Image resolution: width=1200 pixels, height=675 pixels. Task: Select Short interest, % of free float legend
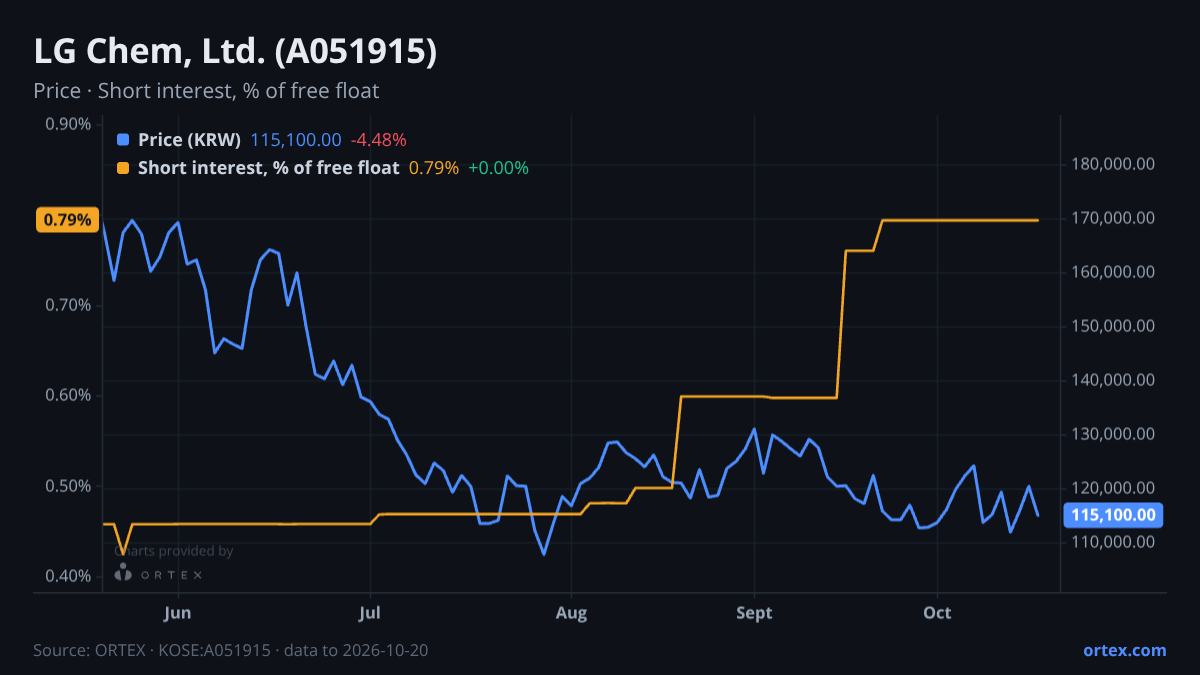[268, 168]
